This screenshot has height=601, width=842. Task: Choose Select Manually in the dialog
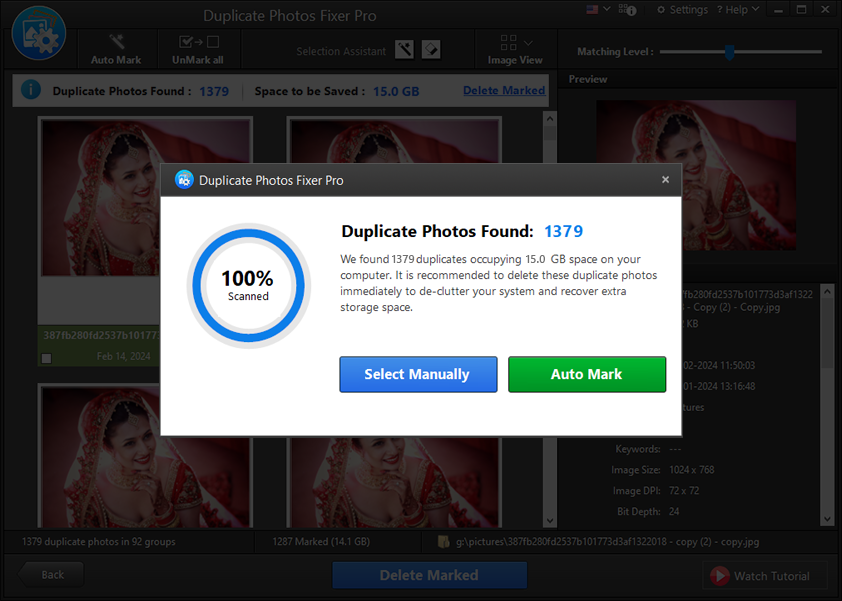pyautogui.click(x=418, y=374)
